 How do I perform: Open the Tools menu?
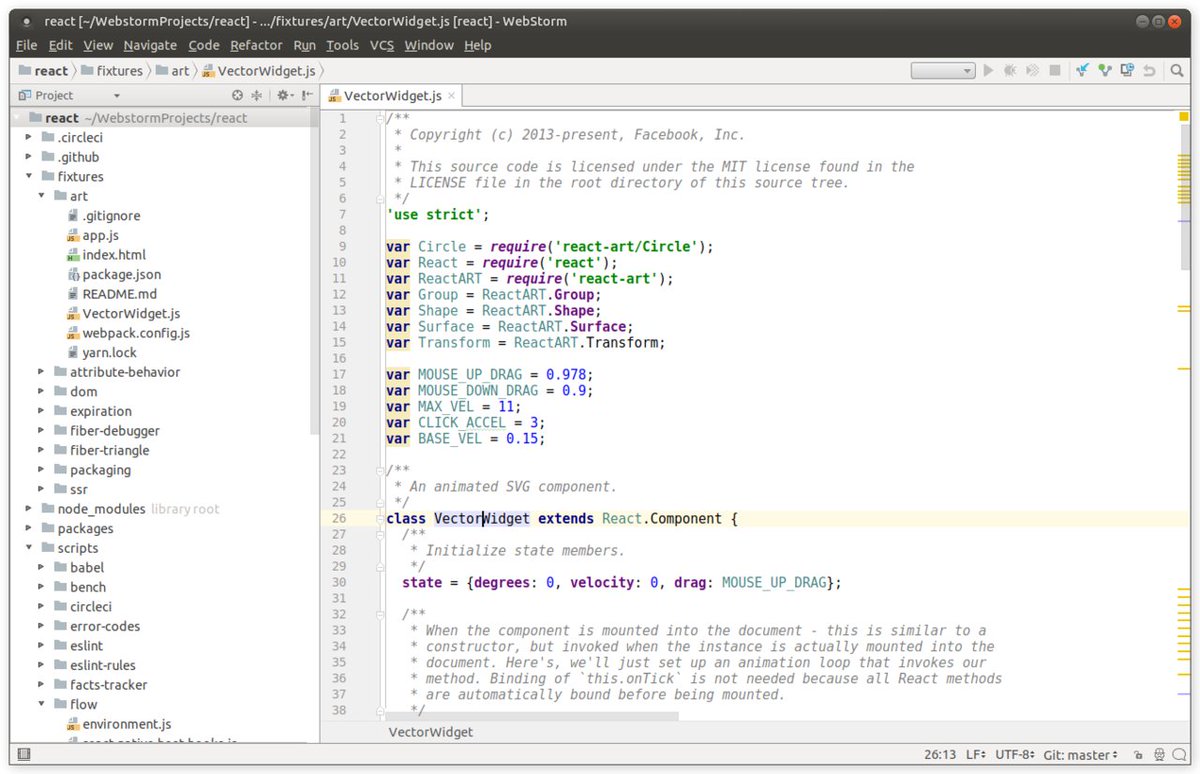(342, 45)
